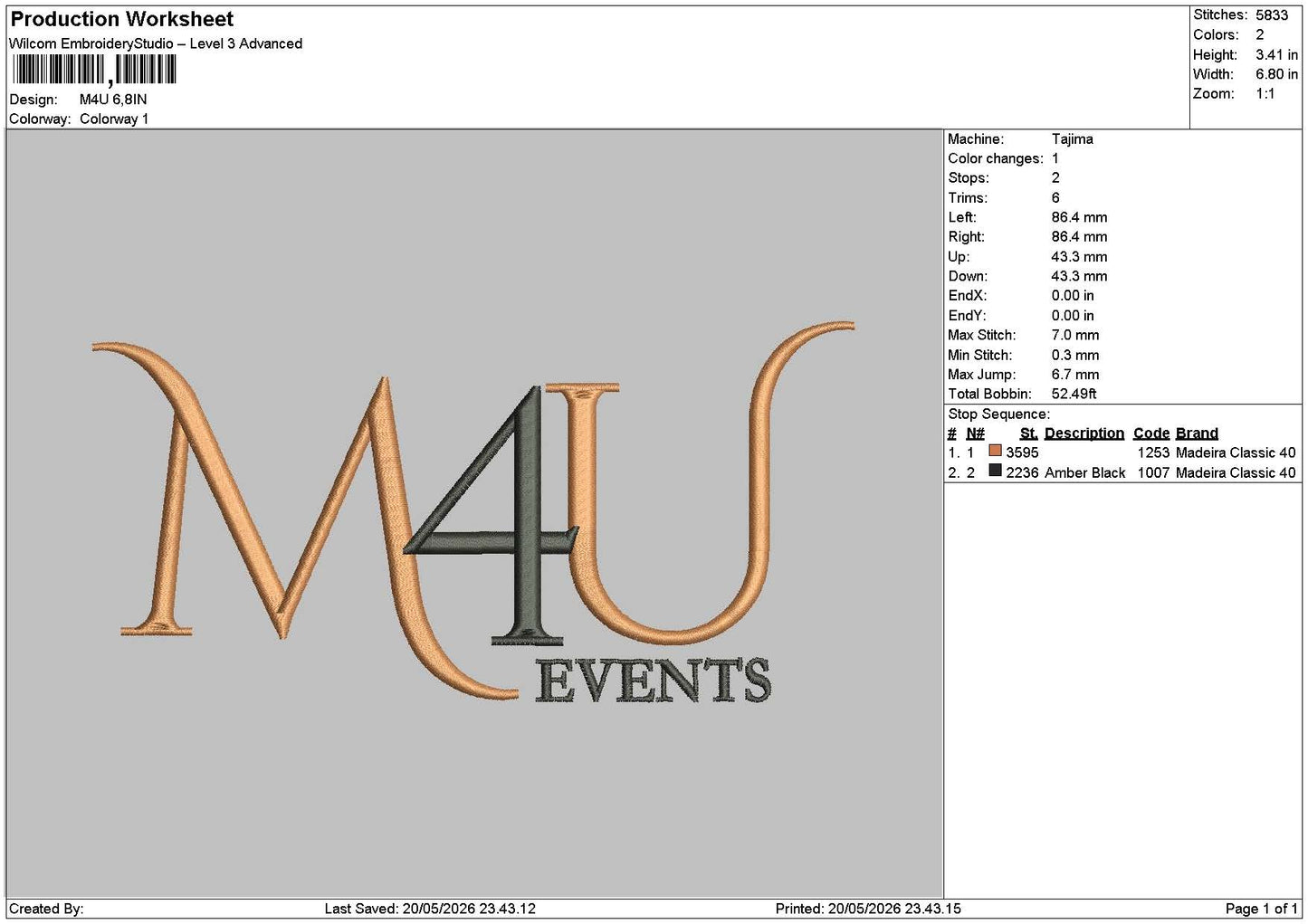Click the 'Colorway 1' value
The image size is (1308, 924).
click(x=114, y=119)
